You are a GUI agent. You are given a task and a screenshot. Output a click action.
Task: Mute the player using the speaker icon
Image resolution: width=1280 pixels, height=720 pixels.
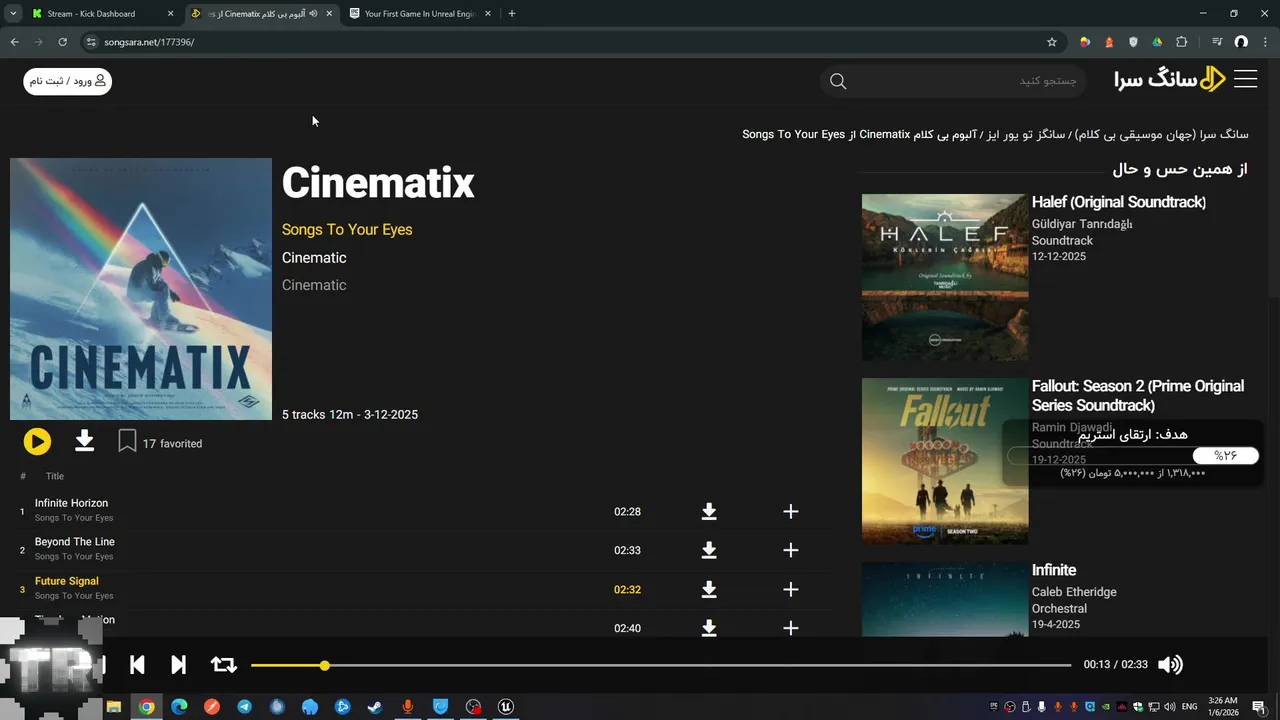(x=1170, y=665)
